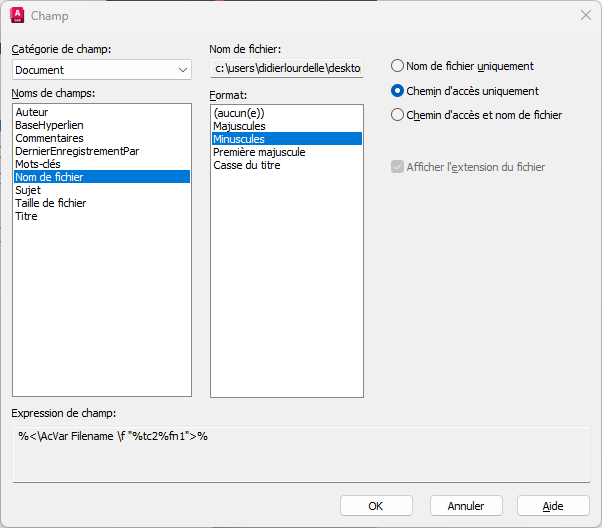Image resolution: width=602 pixels, height=528 pixels.
Task: Click the Annuler button
Action: (466, 506)
